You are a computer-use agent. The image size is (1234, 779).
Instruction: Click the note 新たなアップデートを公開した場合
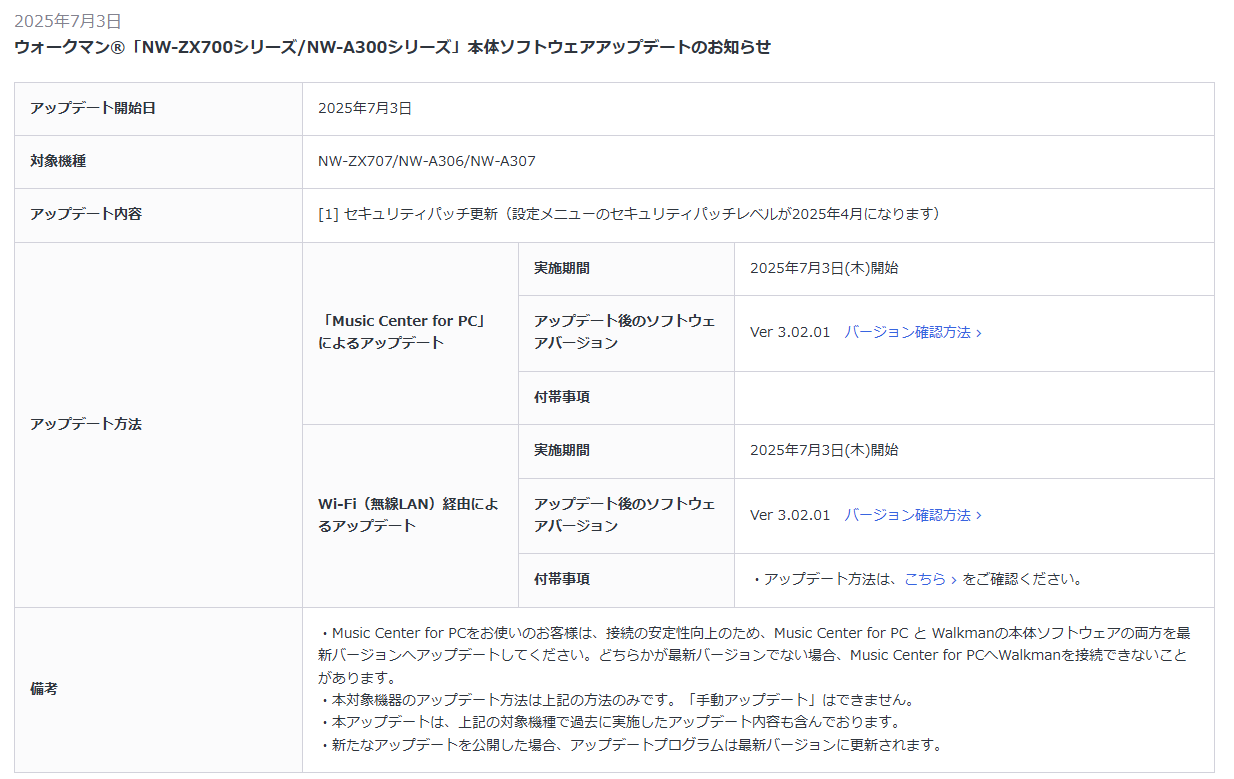pyautogui.click(x=630, y=745)
